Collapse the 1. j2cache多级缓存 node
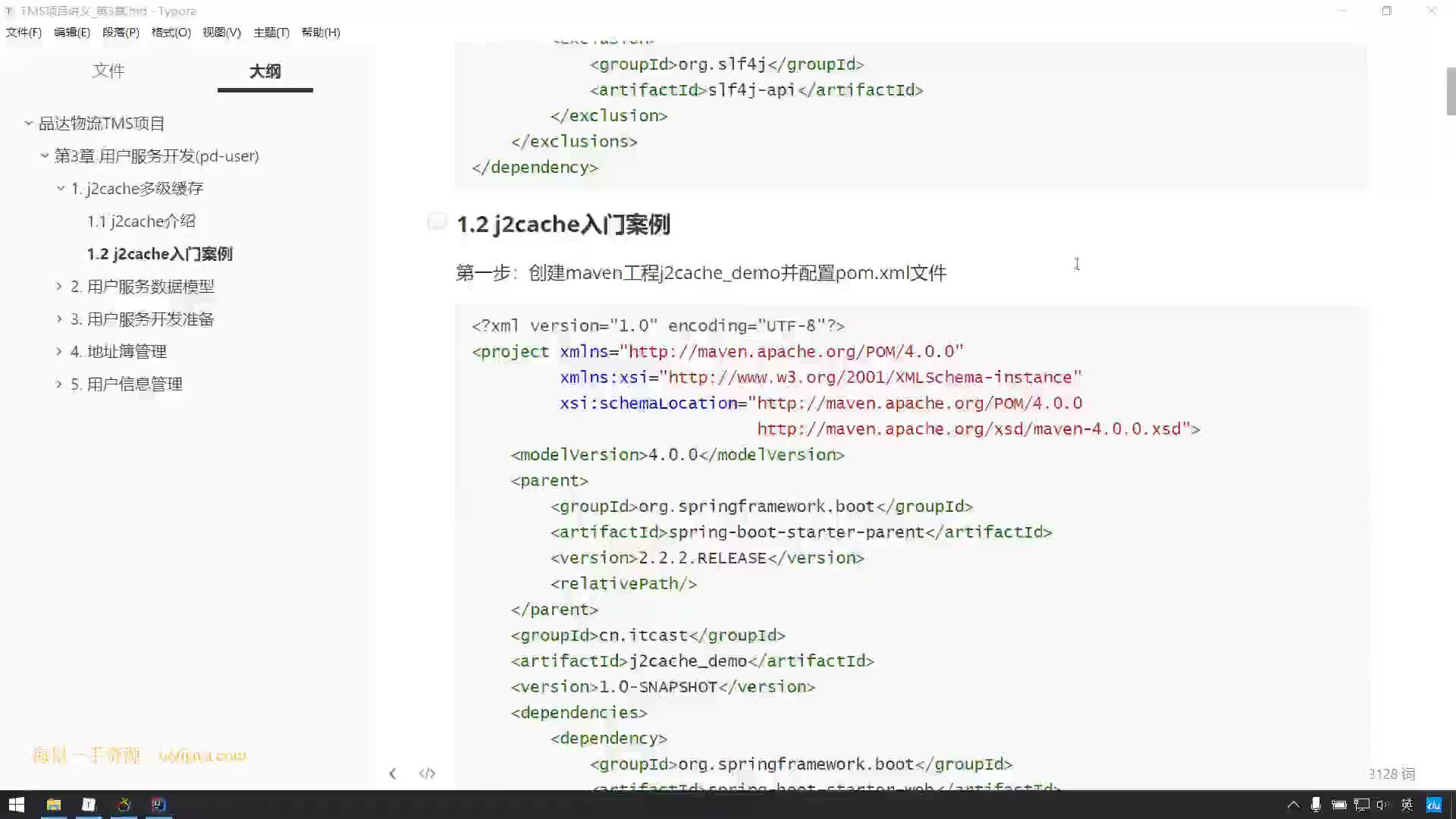1456x819 pixels. (x=61, y=188)
